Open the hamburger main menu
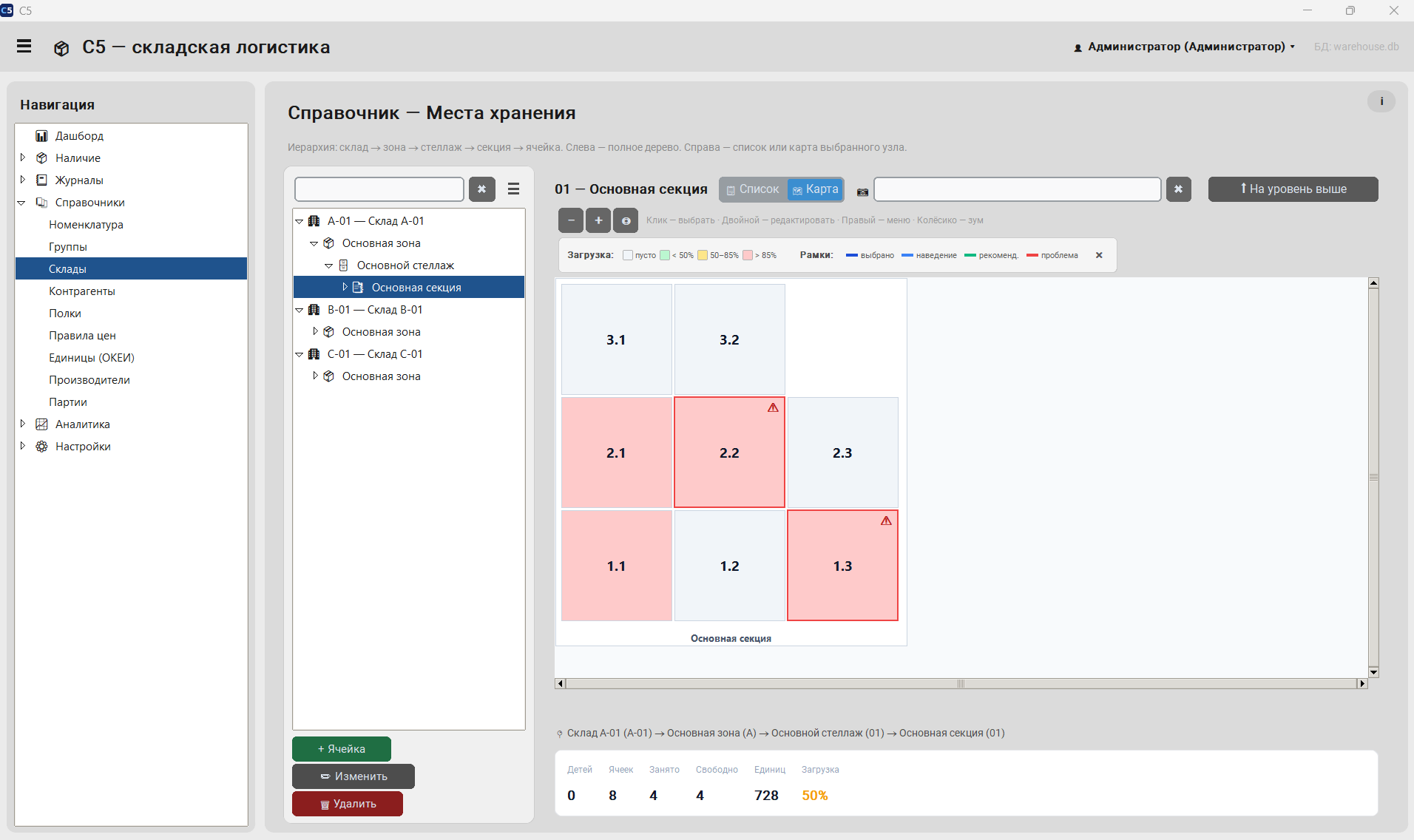 point(24,47)
